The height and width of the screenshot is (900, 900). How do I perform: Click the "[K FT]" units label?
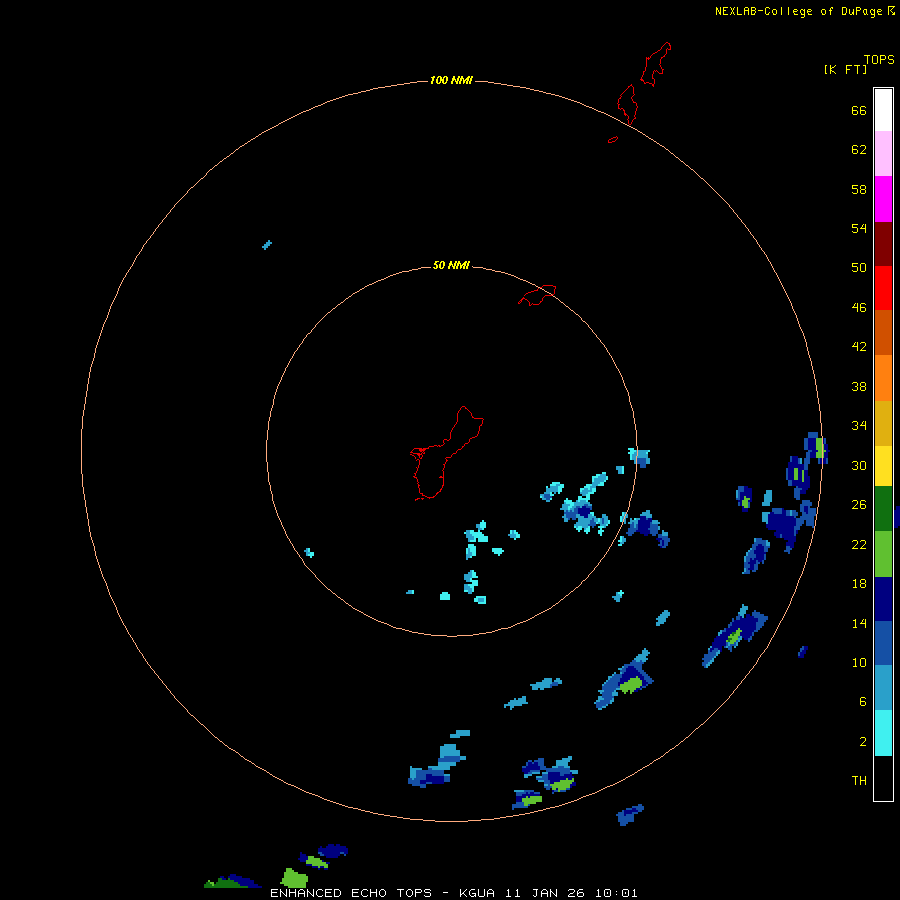(x=845, y=69)
